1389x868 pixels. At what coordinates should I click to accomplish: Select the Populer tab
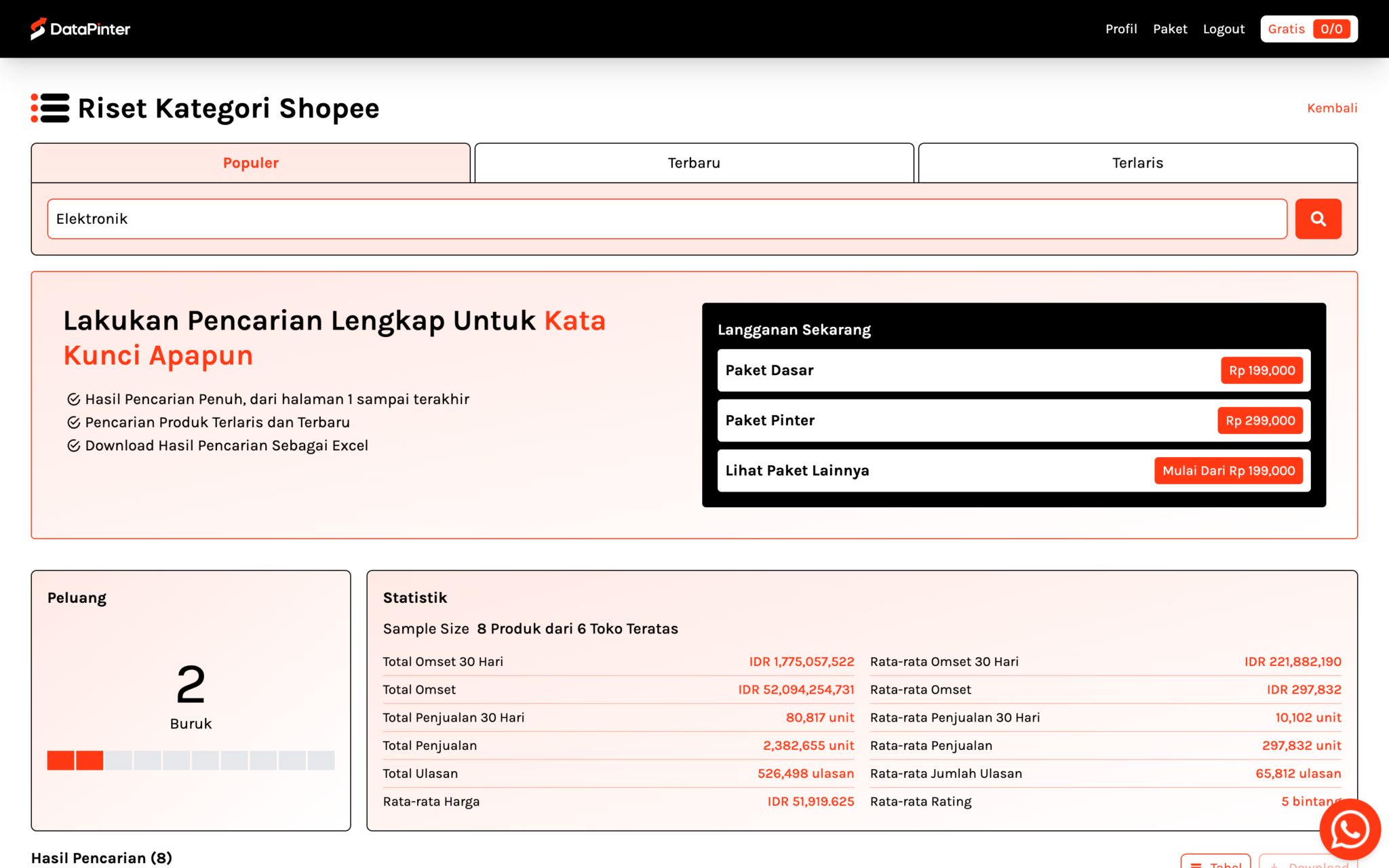point(250,163)
